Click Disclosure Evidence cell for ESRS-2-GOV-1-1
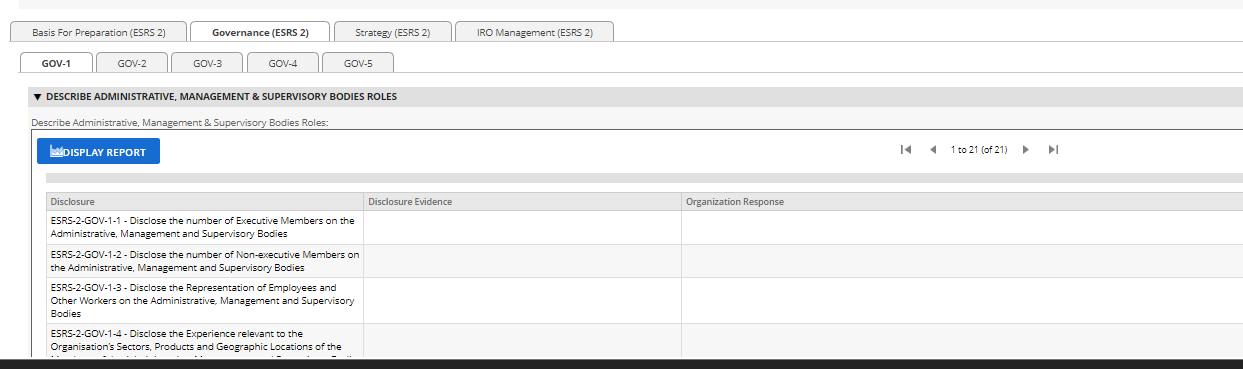Image resolution: width=1243 pixels, height=369 pixels. [x=522, y=227]
